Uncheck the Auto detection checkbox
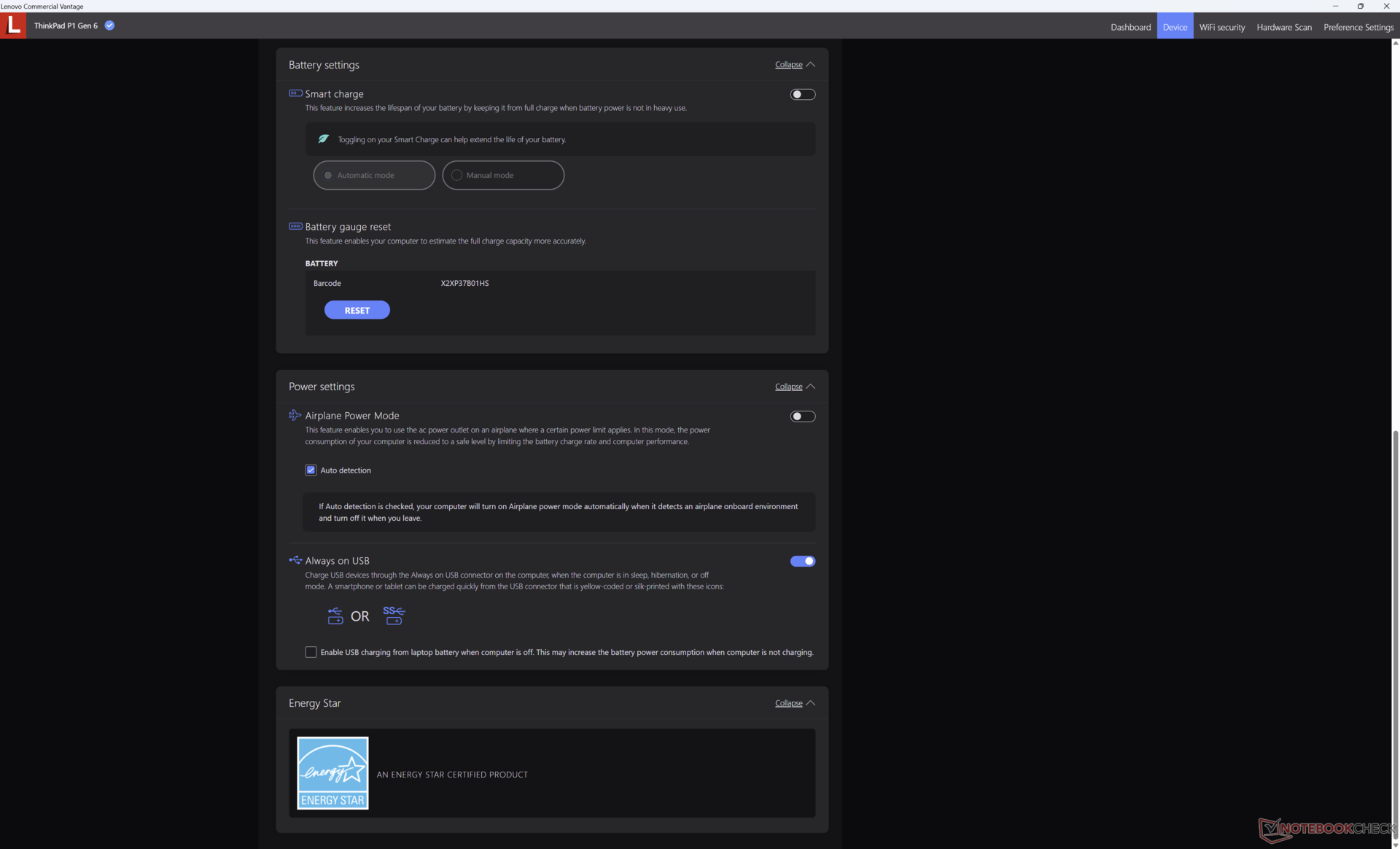Viewport: 1400px width, 849px height. pos(311,470)
